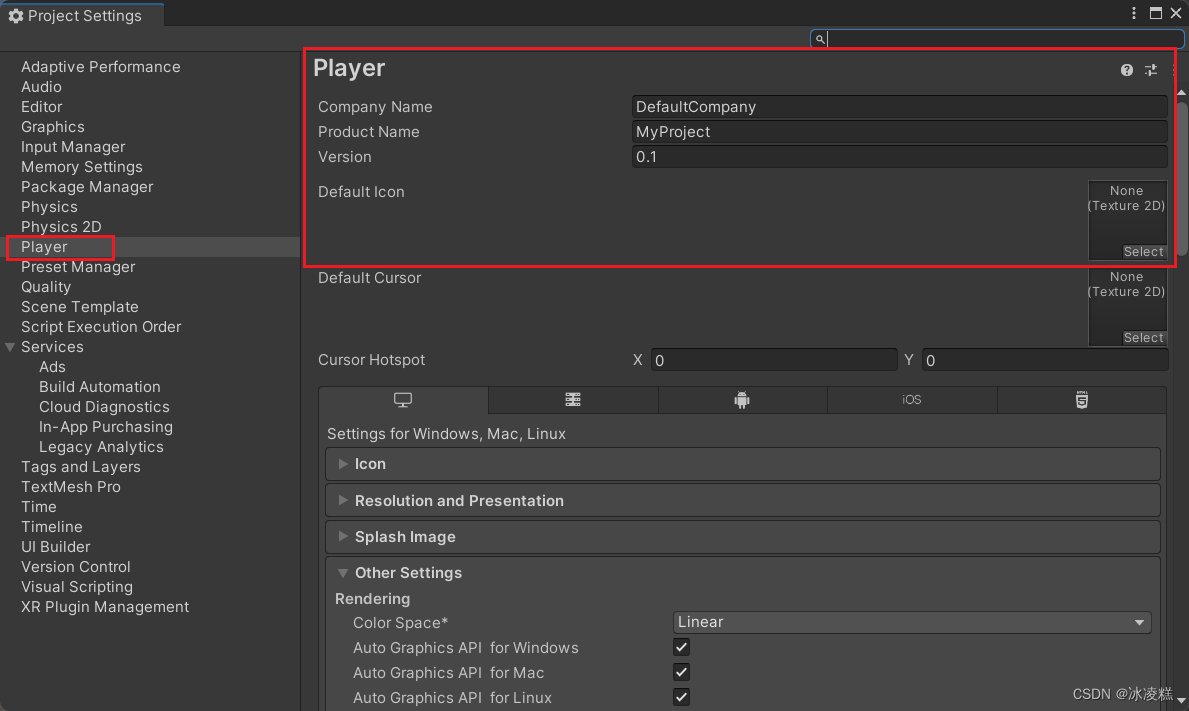Toggle Auto Graphics API for Mac

pyautogui.click(x=681, y=672)
